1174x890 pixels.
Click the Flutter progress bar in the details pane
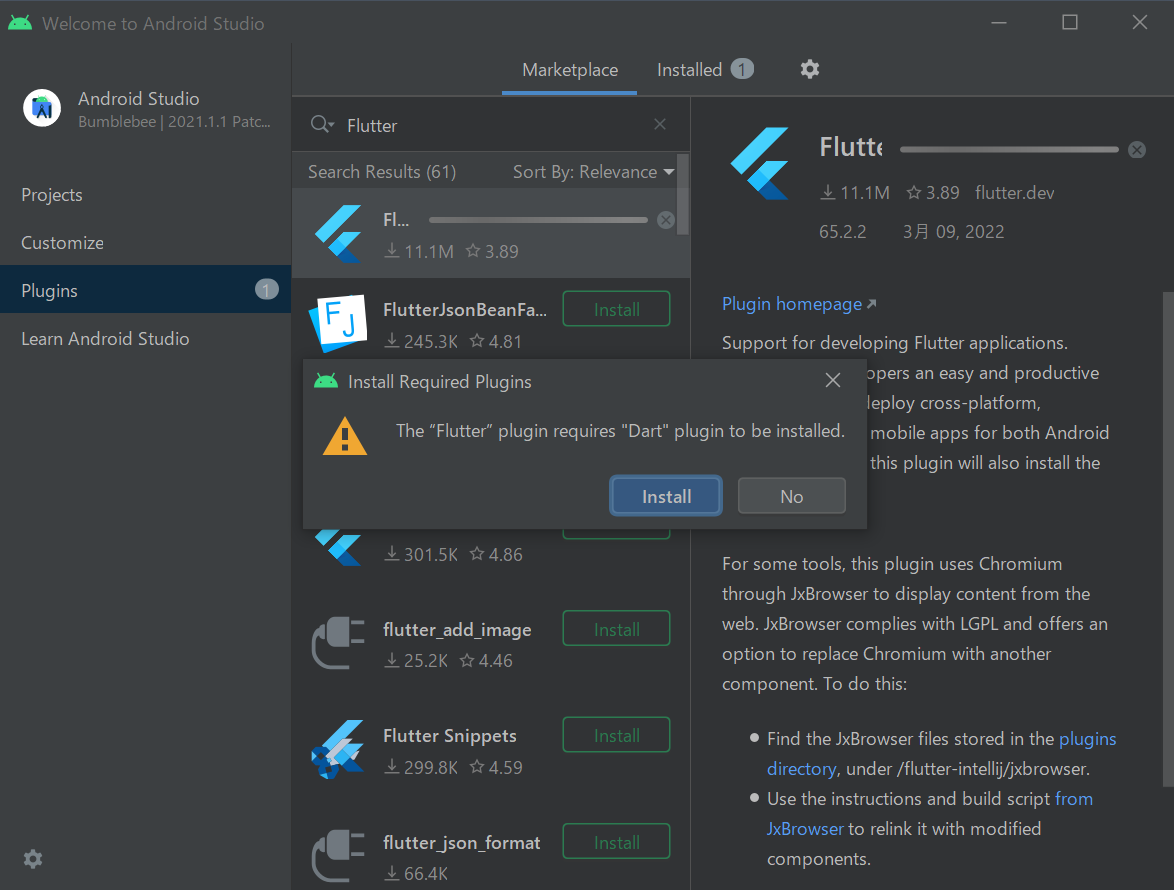(x=1009, y=150)
